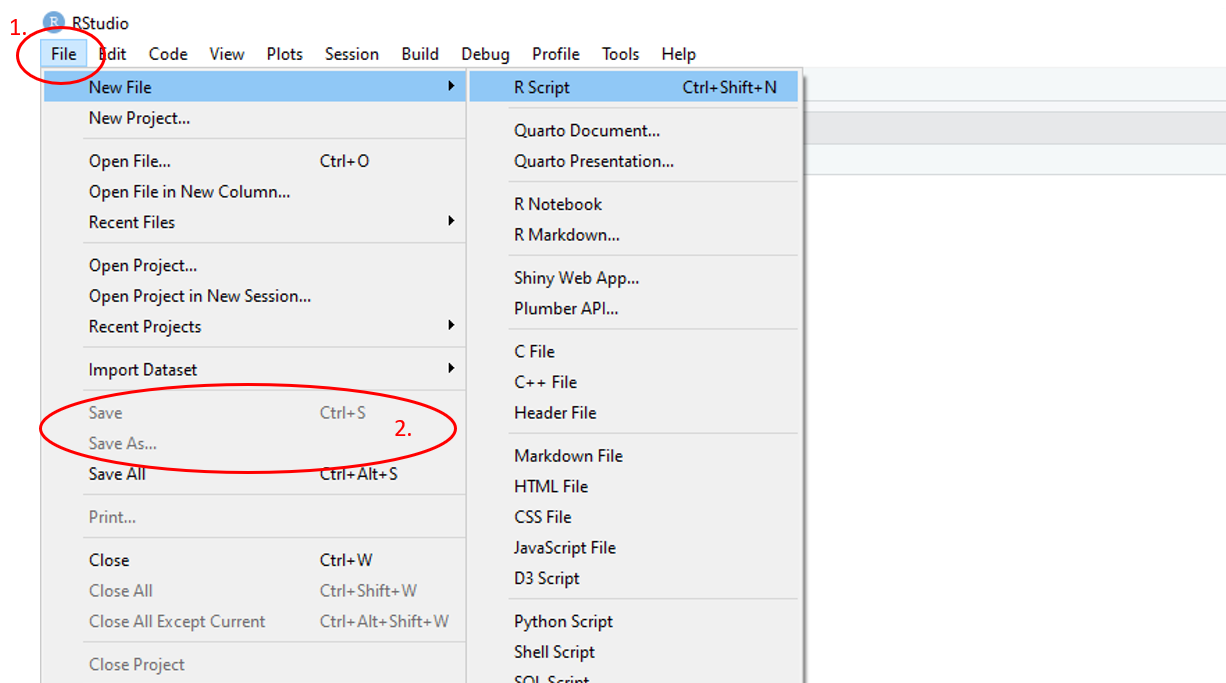Create a new Quarto Document...
This screenshot has height=683, width=1226.
[634, 130]
